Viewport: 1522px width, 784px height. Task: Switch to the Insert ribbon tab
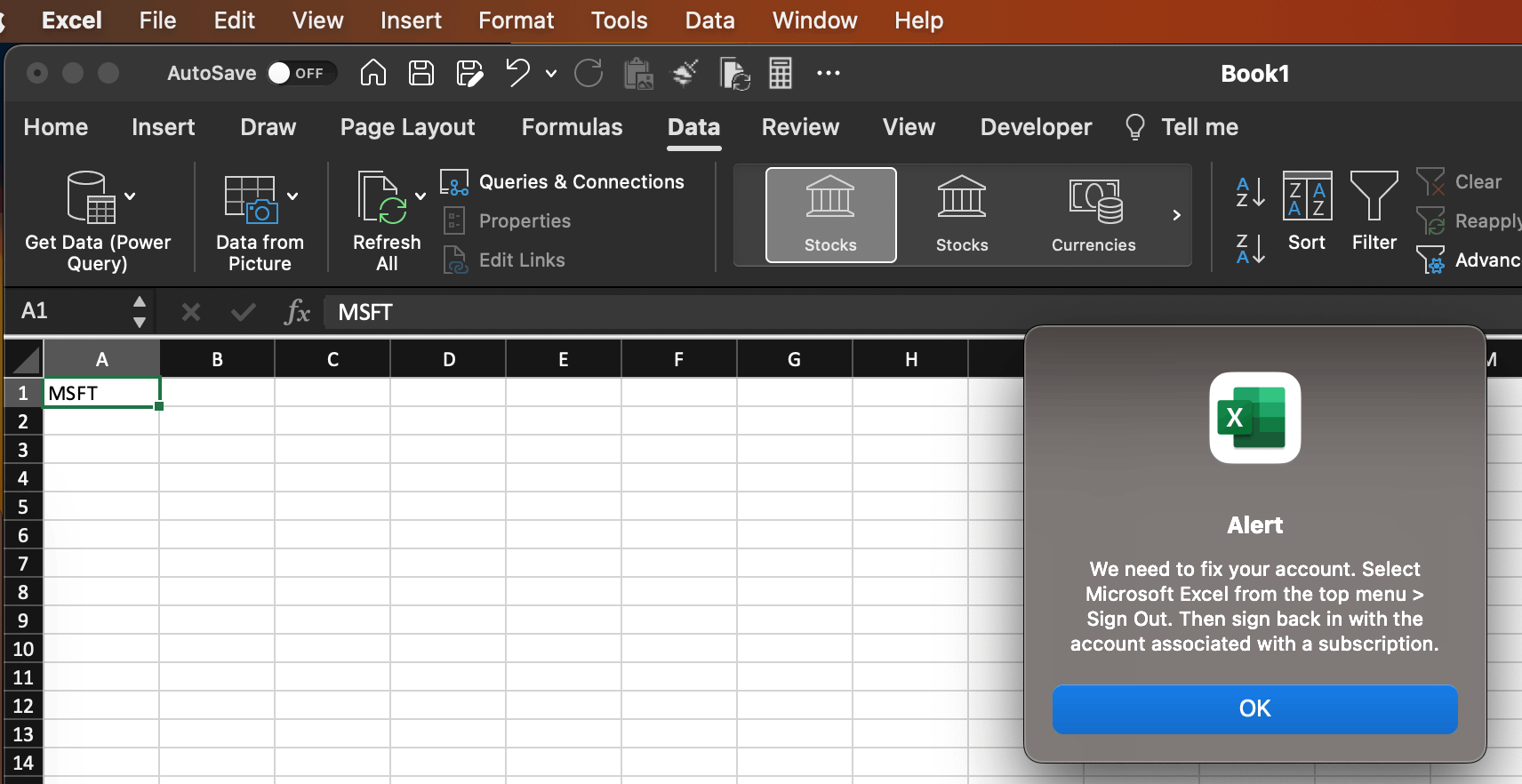click(164, 127)
